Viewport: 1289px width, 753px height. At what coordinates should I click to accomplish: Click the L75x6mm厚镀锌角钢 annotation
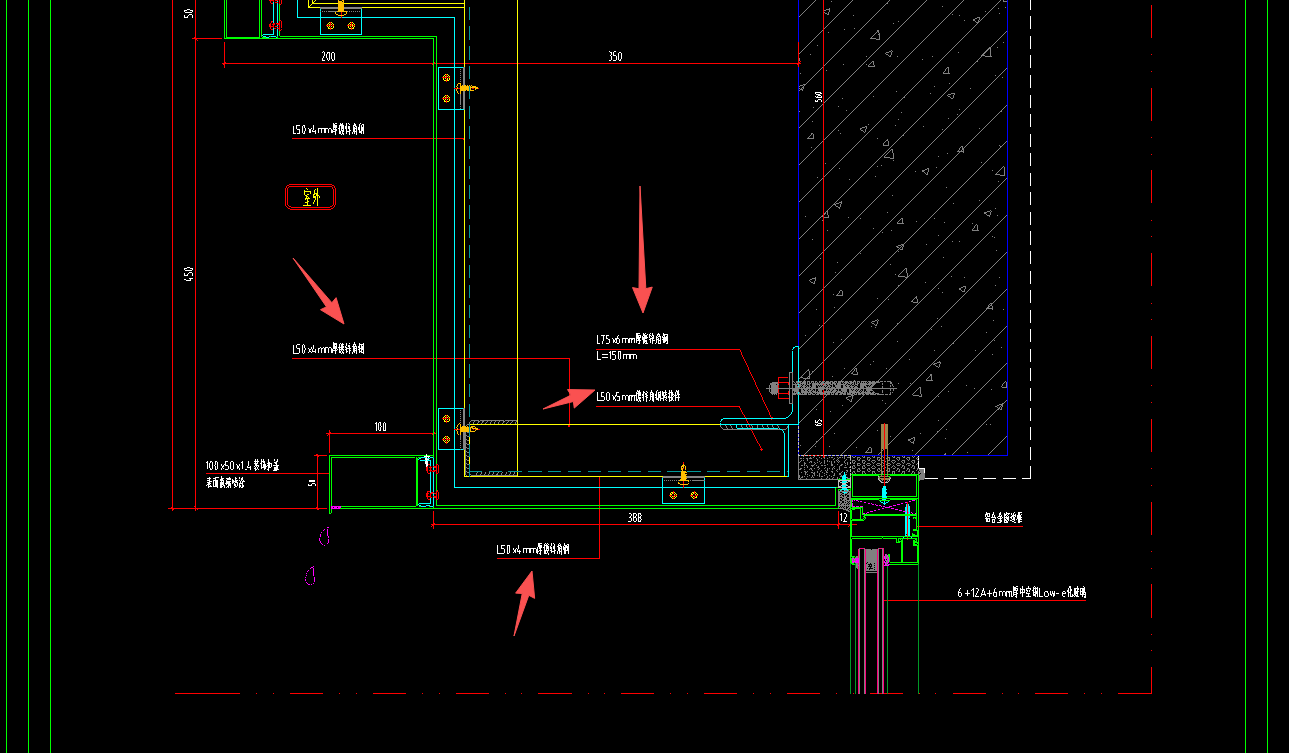tap(632, 339)
